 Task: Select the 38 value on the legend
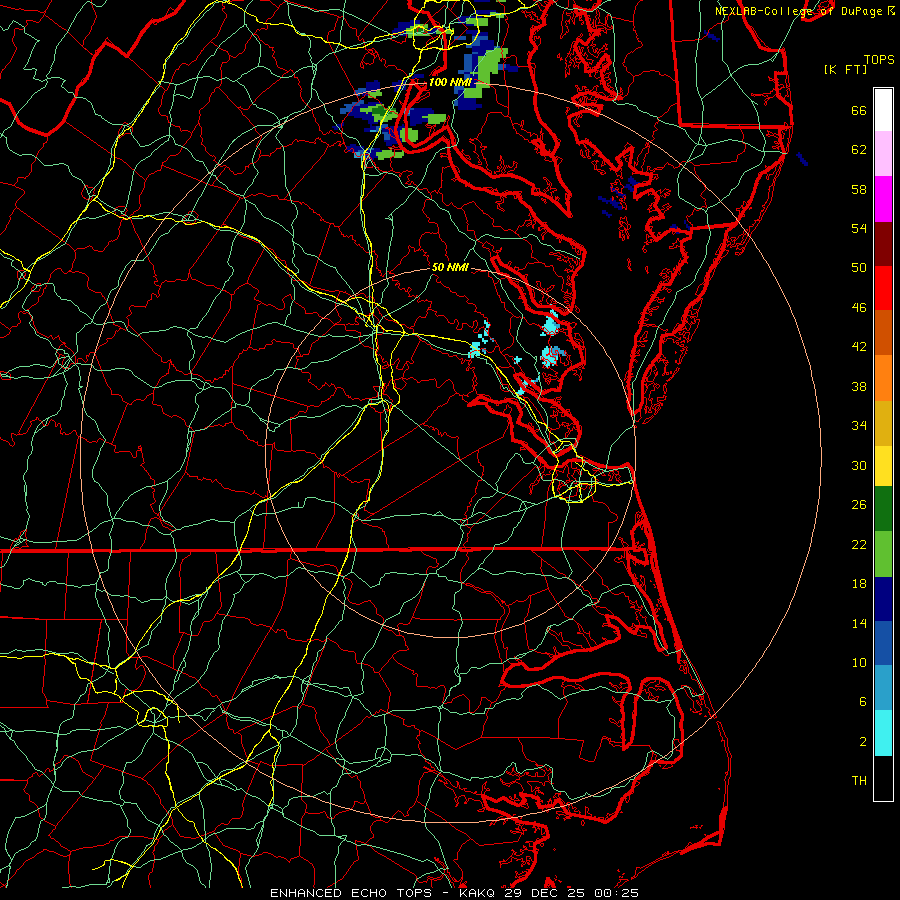859,386
